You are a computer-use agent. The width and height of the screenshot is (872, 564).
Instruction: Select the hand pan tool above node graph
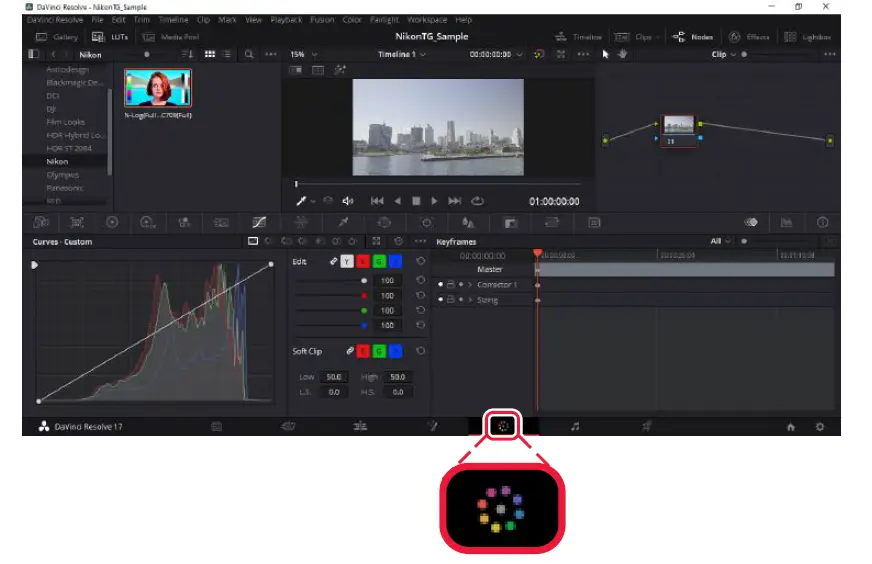click(623, 54)
